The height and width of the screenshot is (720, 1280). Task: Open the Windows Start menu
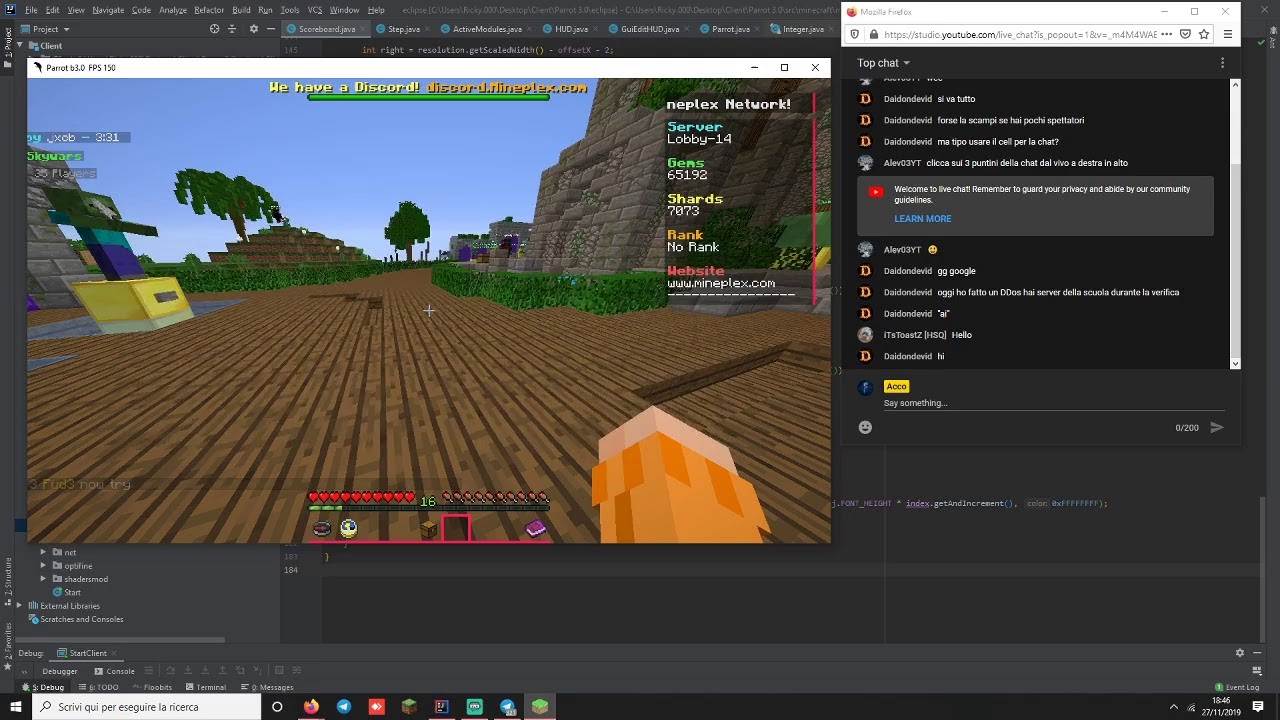click(x=14, y=707)
